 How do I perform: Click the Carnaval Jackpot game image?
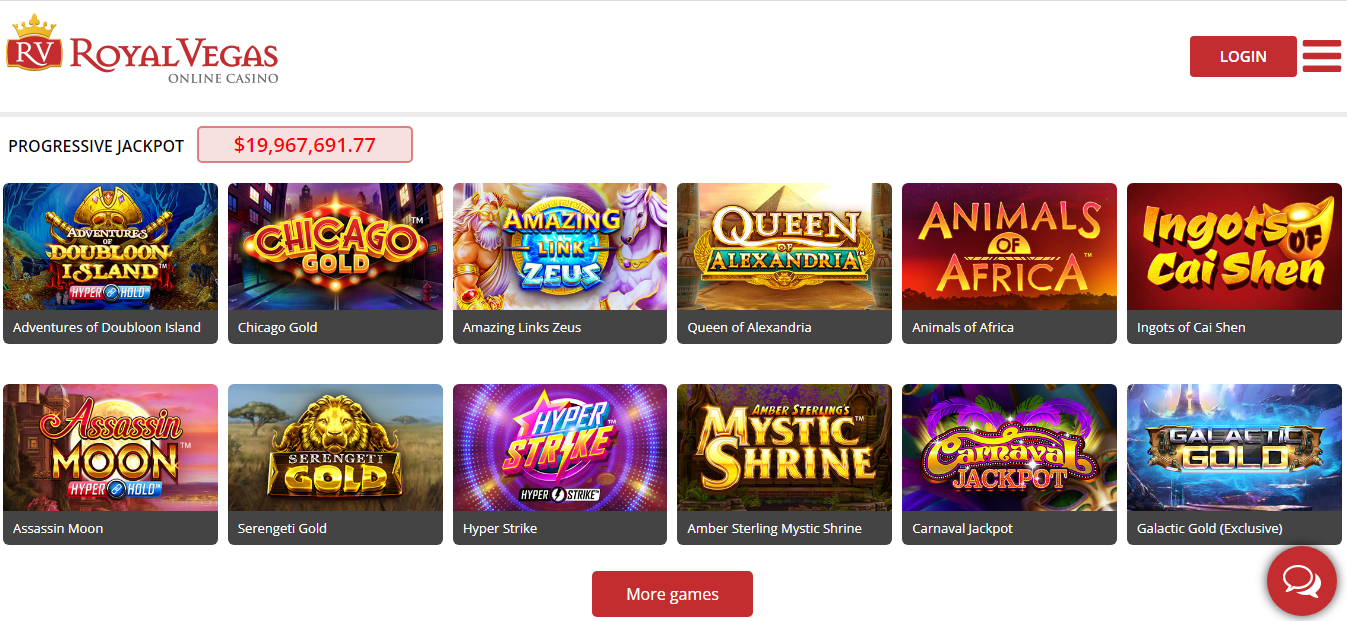[1009, 447]
